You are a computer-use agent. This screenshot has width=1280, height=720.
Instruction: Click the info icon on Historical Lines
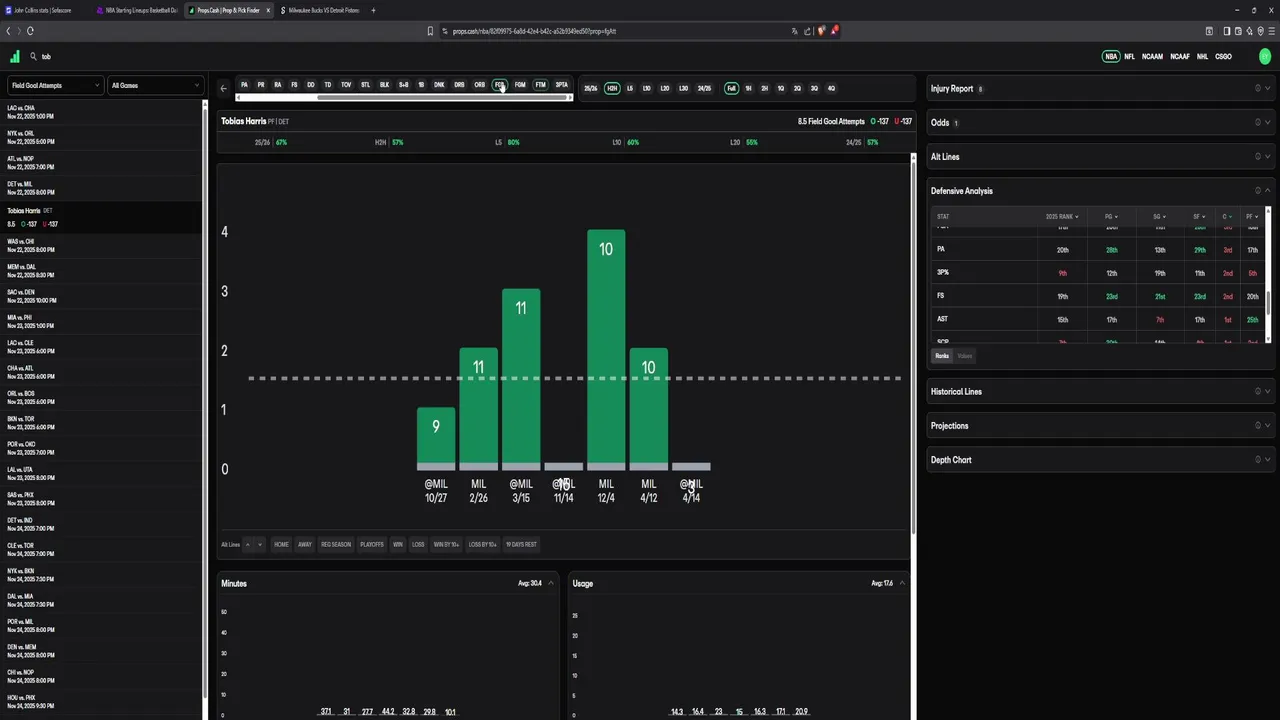pos(1258,391)
